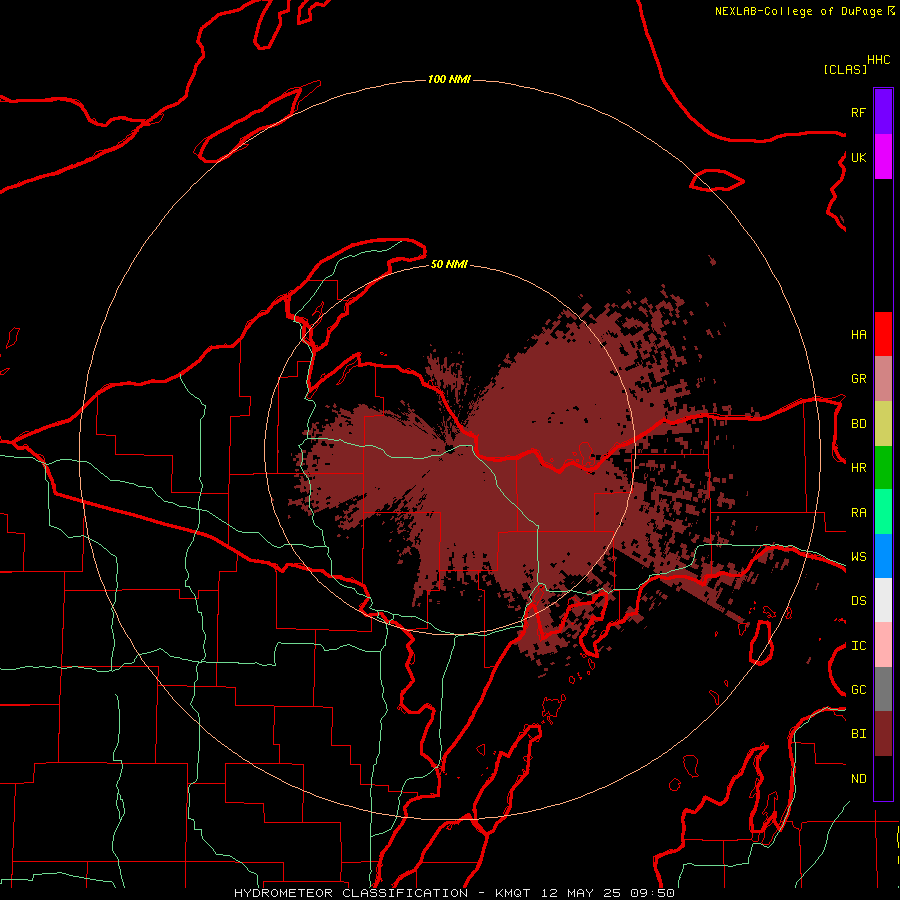Click the GR legend label
The height and width of the screenshot is (900, 900).
(x=858, y=379)
